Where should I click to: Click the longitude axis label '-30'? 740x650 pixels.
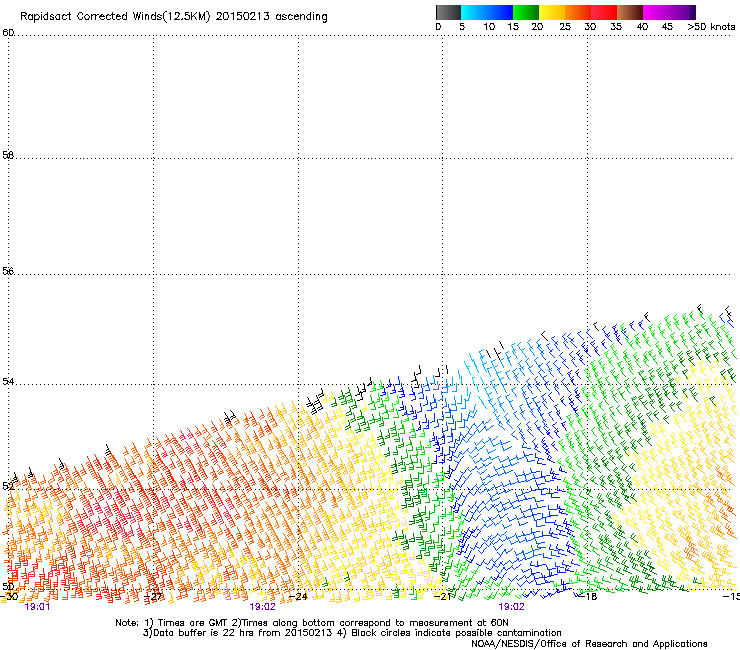click(x=9, y=597)
